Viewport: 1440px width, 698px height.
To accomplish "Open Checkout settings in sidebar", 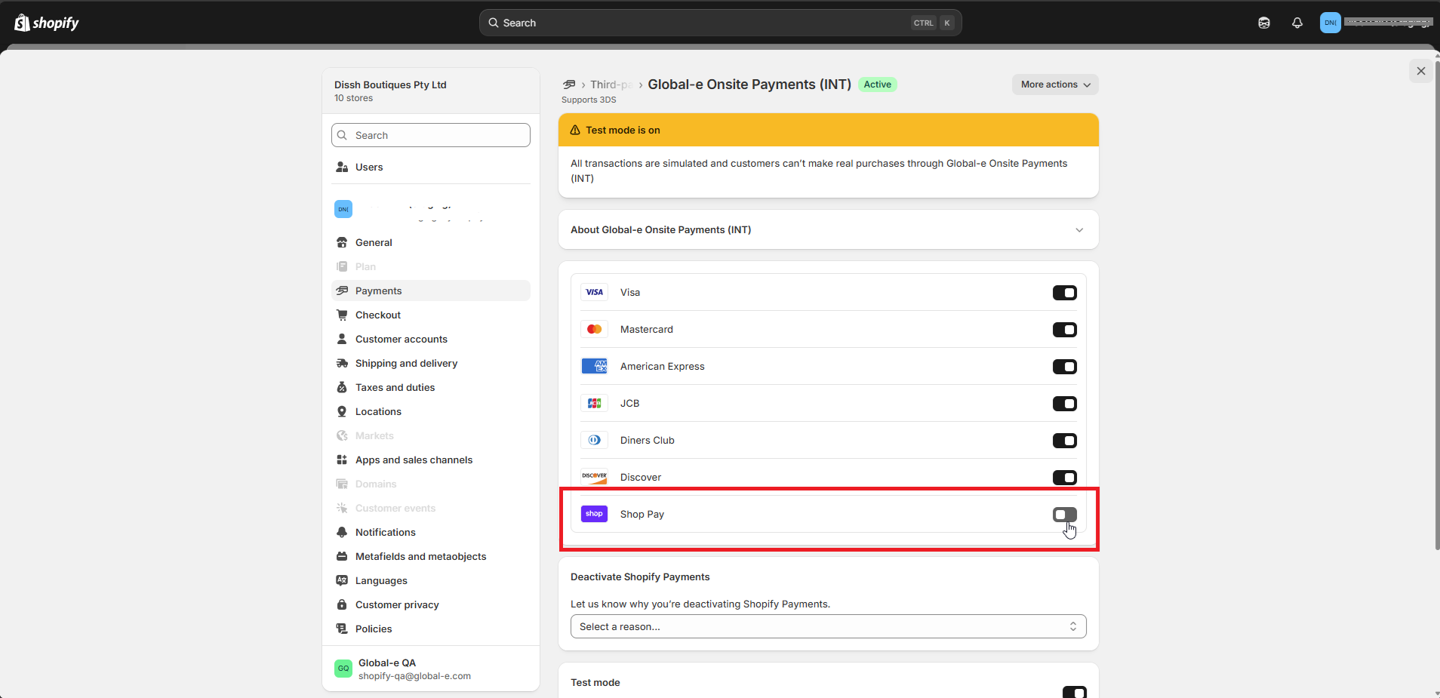I will point(377,315).
